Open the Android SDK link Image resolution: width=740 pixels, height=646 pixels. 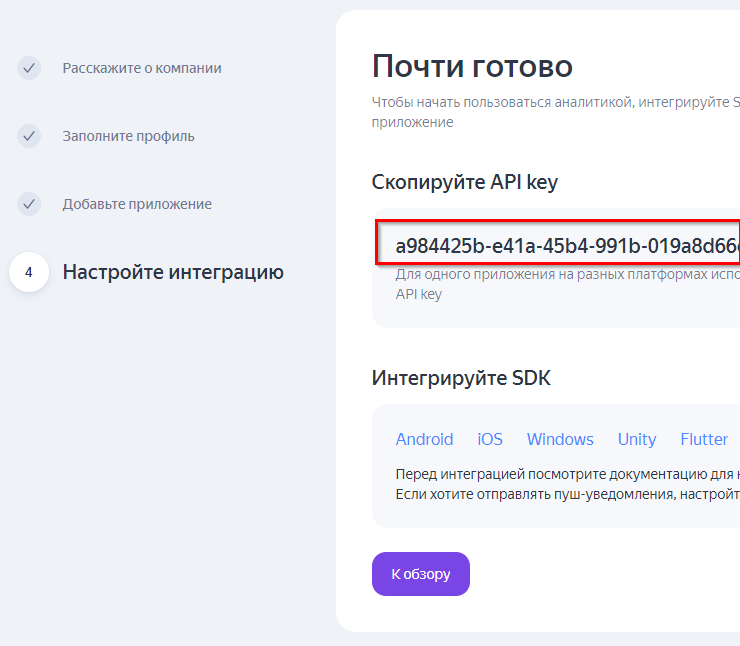[424, 439]
